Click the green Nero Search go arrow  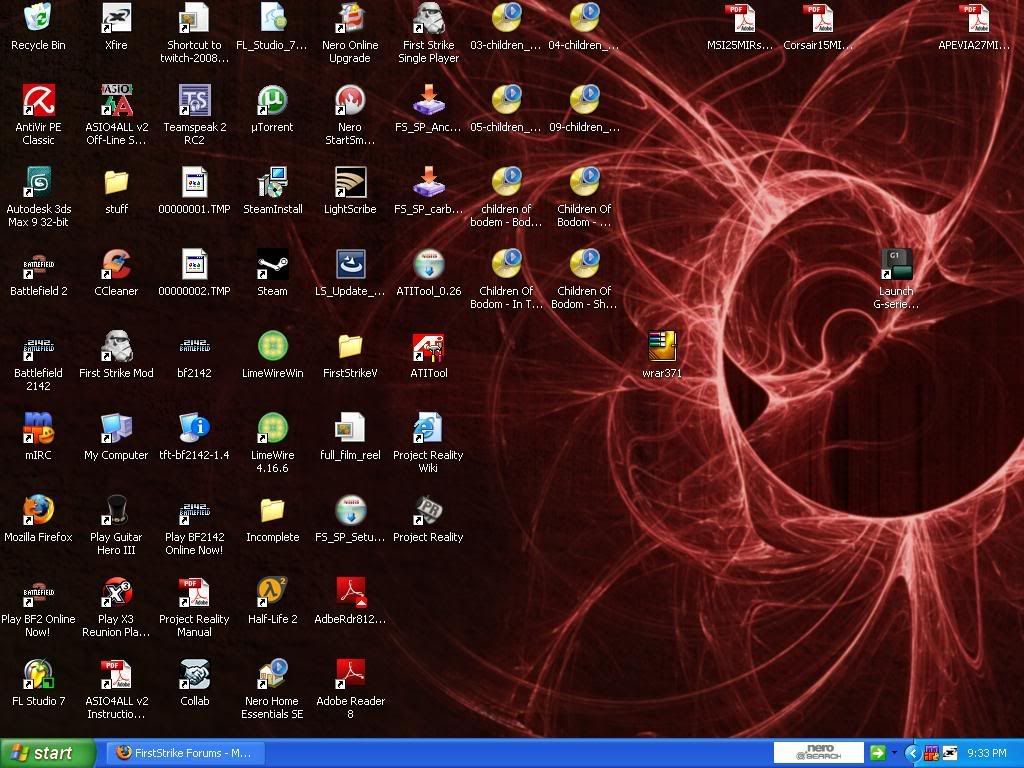877,753
